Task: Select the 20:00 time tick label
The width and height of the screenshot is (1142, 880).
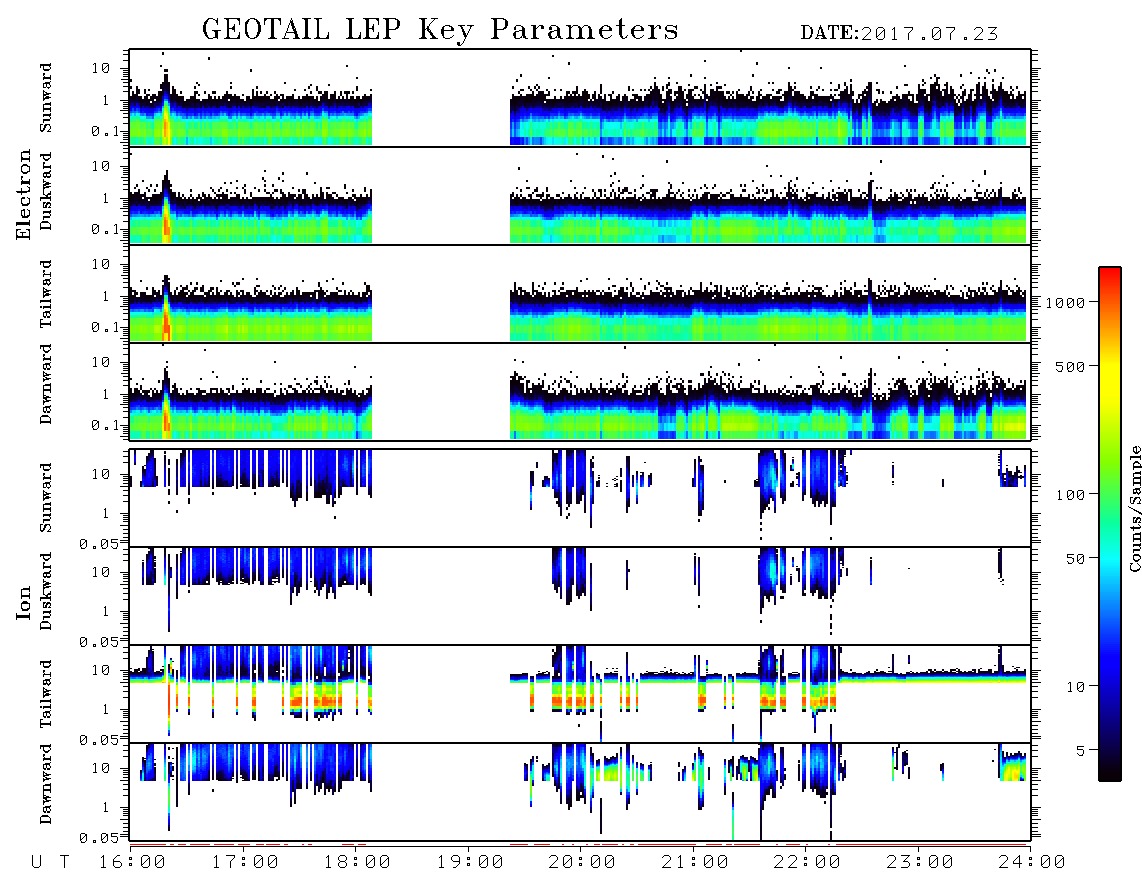Action: pyautogui.click(x=582, y=863)
